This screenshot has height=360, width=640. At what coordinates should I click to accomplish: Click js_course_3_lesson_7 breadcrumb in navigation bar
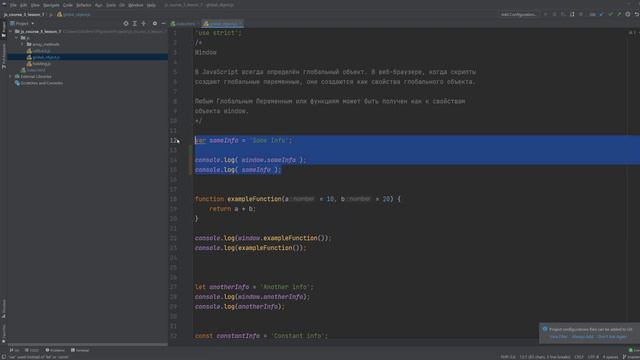[24, 14]
